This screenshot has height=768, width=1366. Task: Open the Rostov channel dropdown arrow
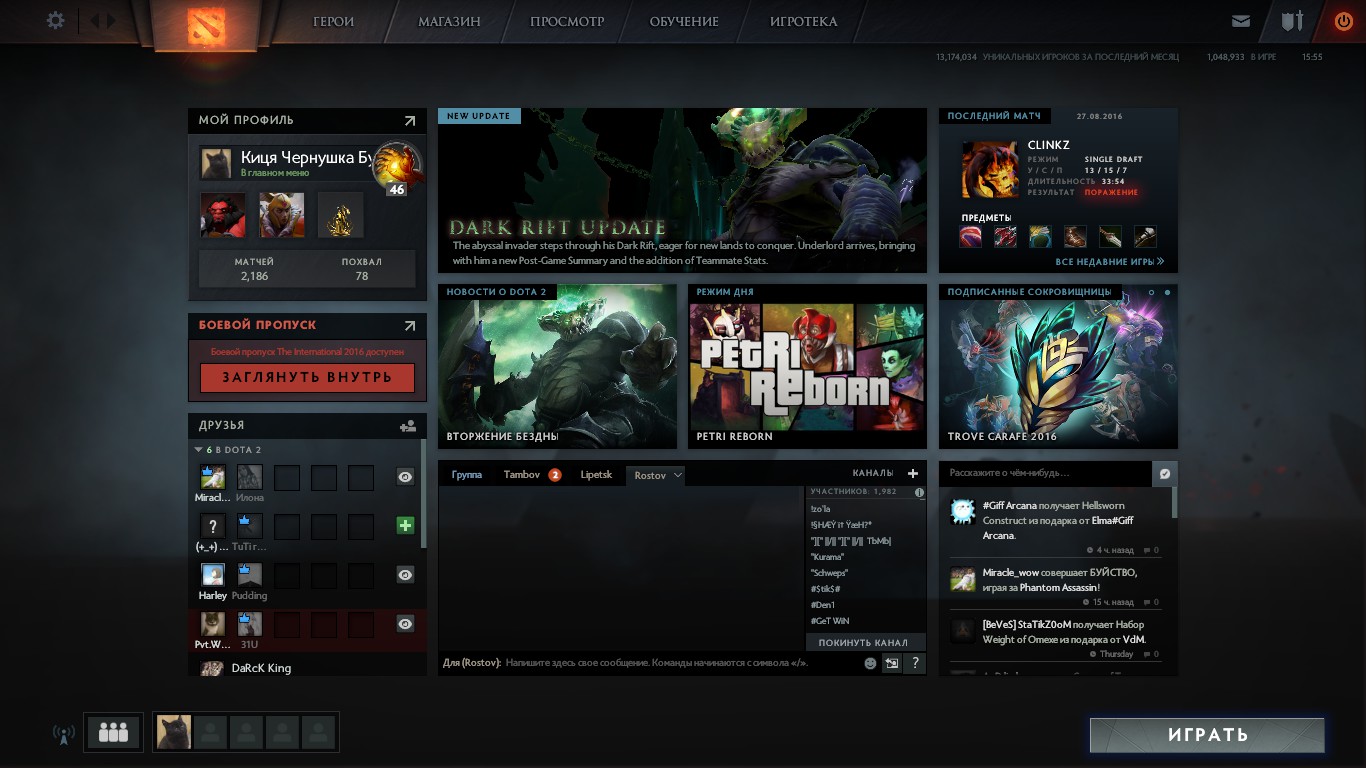tap(677, 475)
